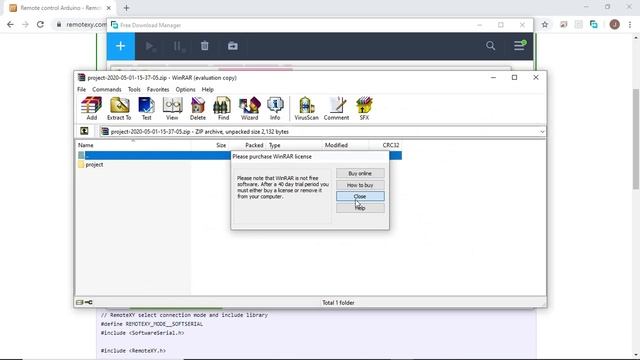Click the Help button in the license dialog
This screenshot has height=360, width=640.
point(360,208)
